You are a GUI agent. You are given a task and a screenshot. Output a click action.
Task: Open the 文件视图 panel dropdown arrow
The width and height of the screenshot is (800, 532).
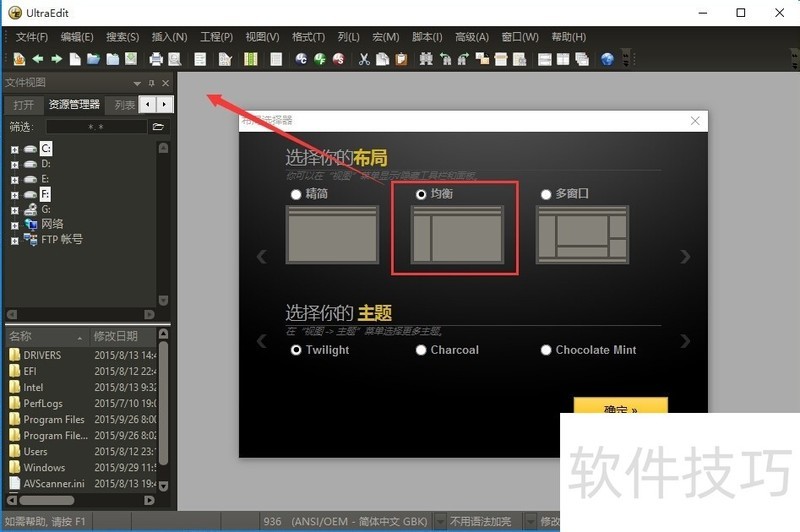pos(137,83)
